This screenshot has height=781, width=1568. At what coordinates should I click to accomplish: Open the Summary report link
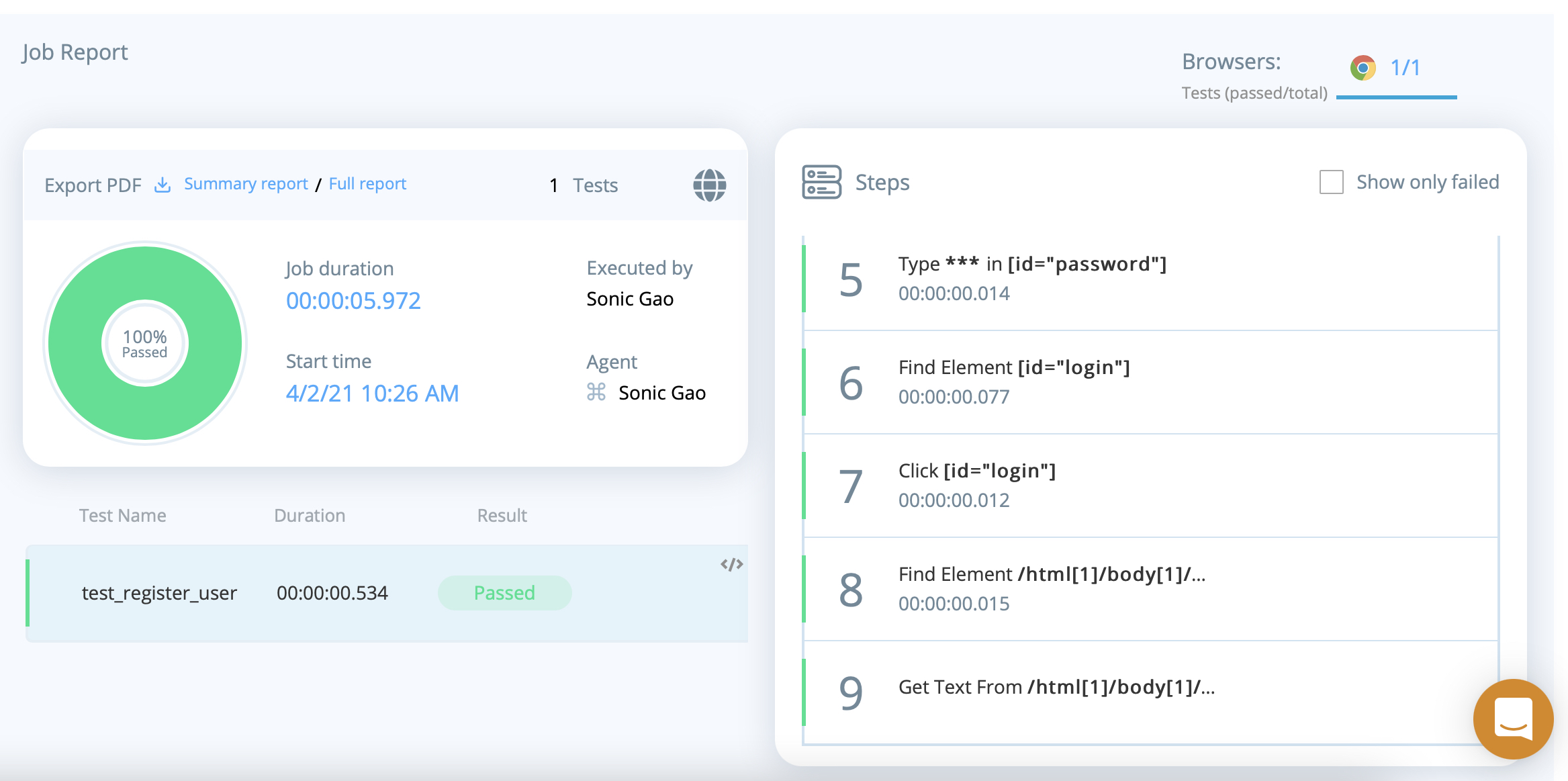246,184
